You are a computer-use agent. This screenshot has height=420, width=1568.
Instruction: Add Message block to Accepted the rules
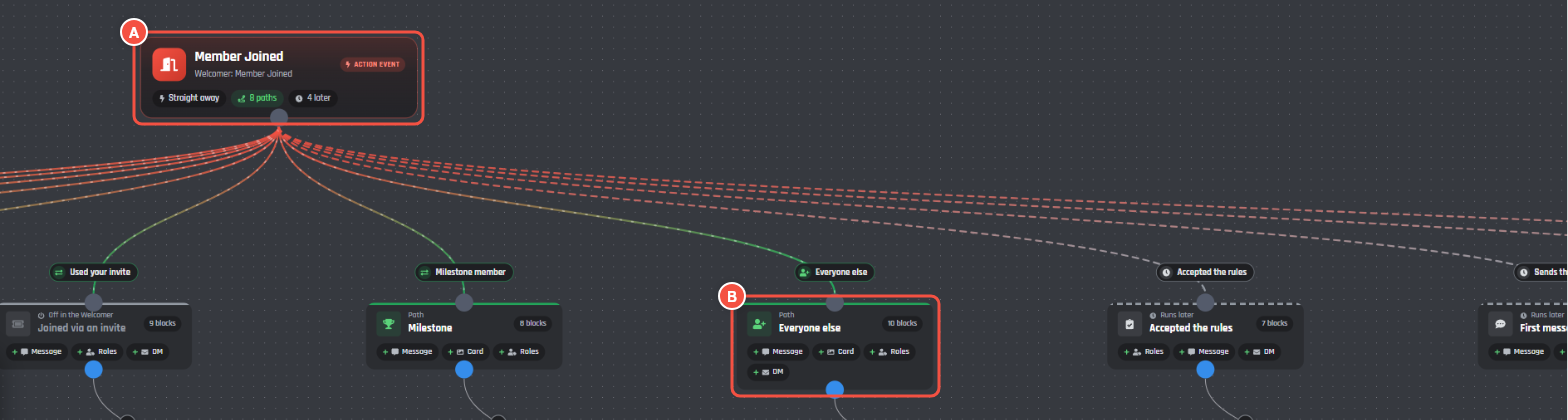click(x=1204, y=352)
